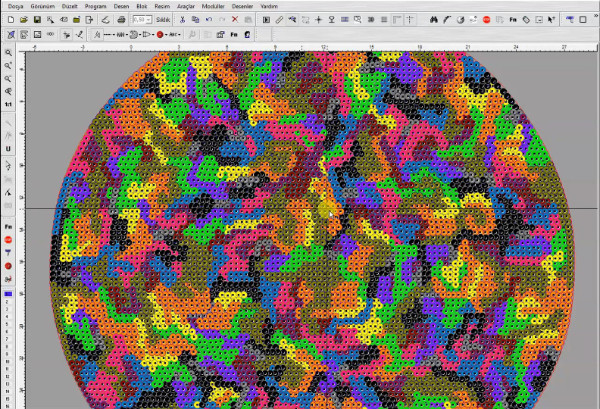Open the Araçlar menu
This screenshot has width=600, height=409.
pos(186,6)
